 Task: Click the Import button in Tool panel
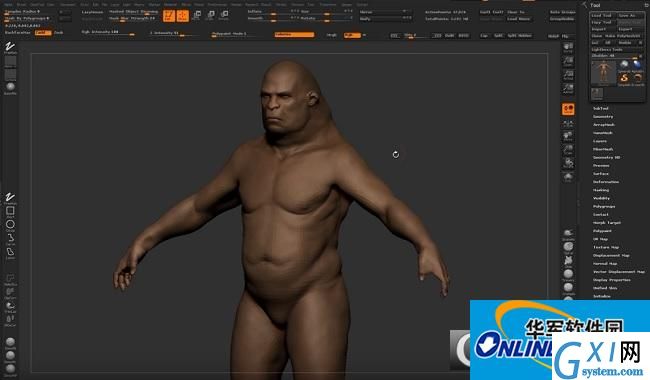click(603, 29)
